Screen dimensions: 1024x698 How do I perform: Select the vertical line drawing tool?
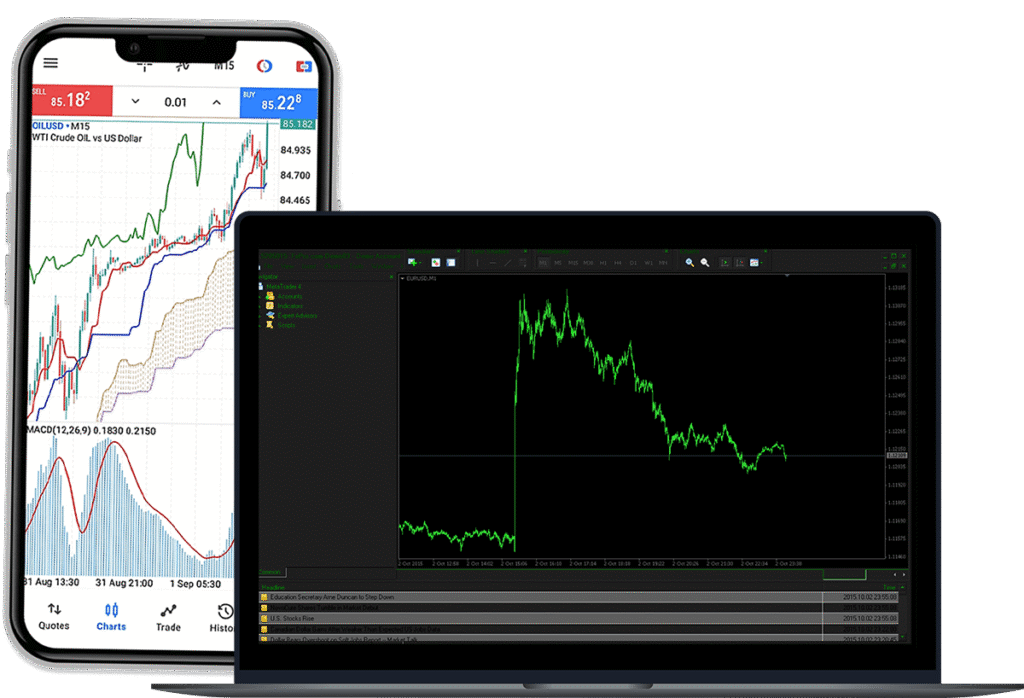(x=477, y=262)
